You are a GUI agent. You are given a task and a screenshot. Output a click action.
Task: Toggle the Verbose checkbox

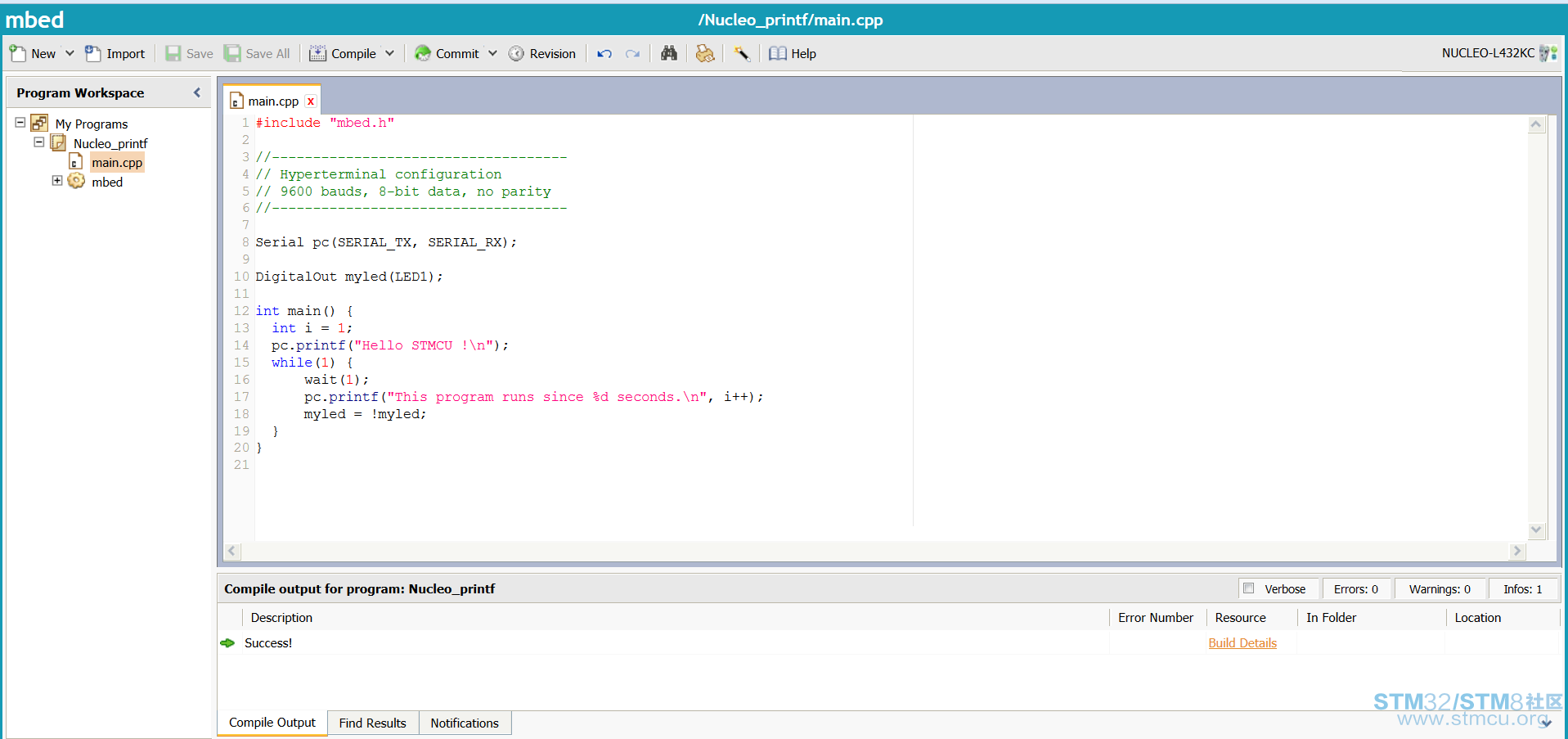1249,588
